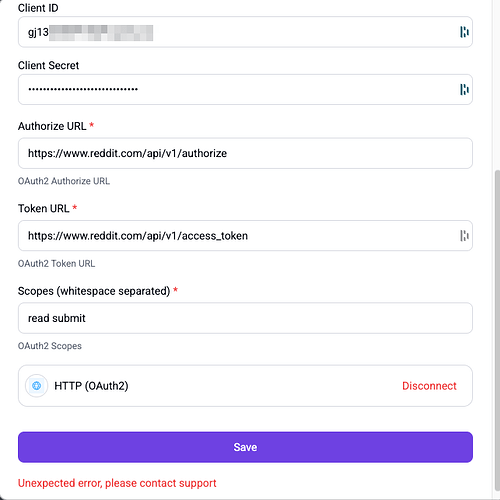Click the HTTP (OAuth2) connection label

tap(91, 386)
